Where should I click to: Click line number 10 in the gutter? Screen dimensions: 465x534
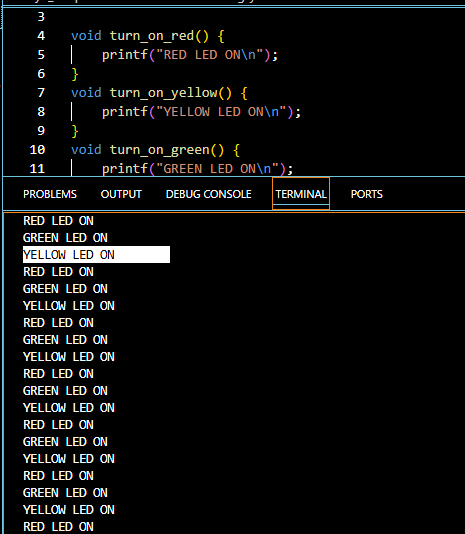(37, 150)
